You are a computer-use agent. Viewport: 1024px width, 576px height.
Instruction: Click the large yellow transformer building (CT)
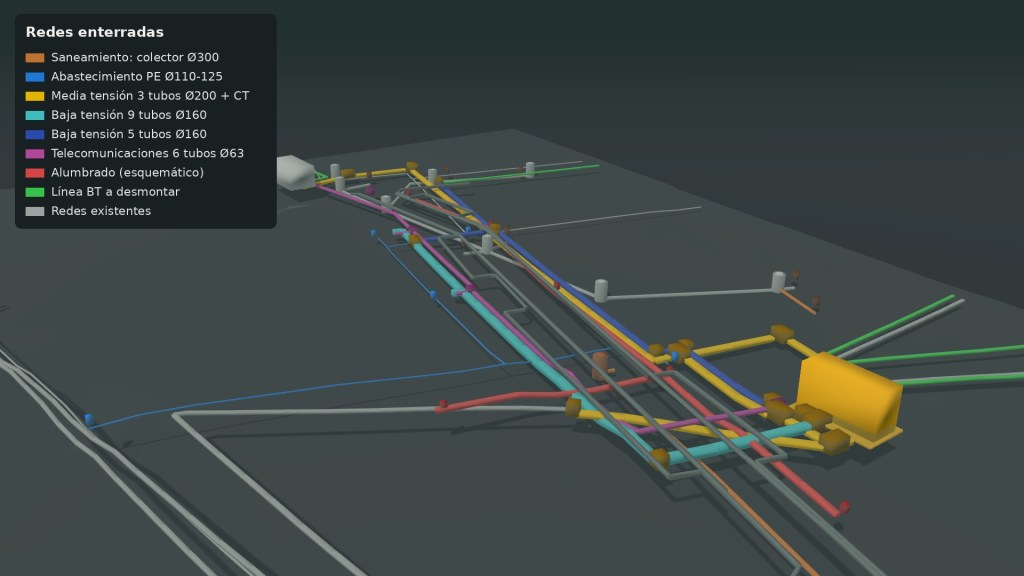click(x=849, y=398)
